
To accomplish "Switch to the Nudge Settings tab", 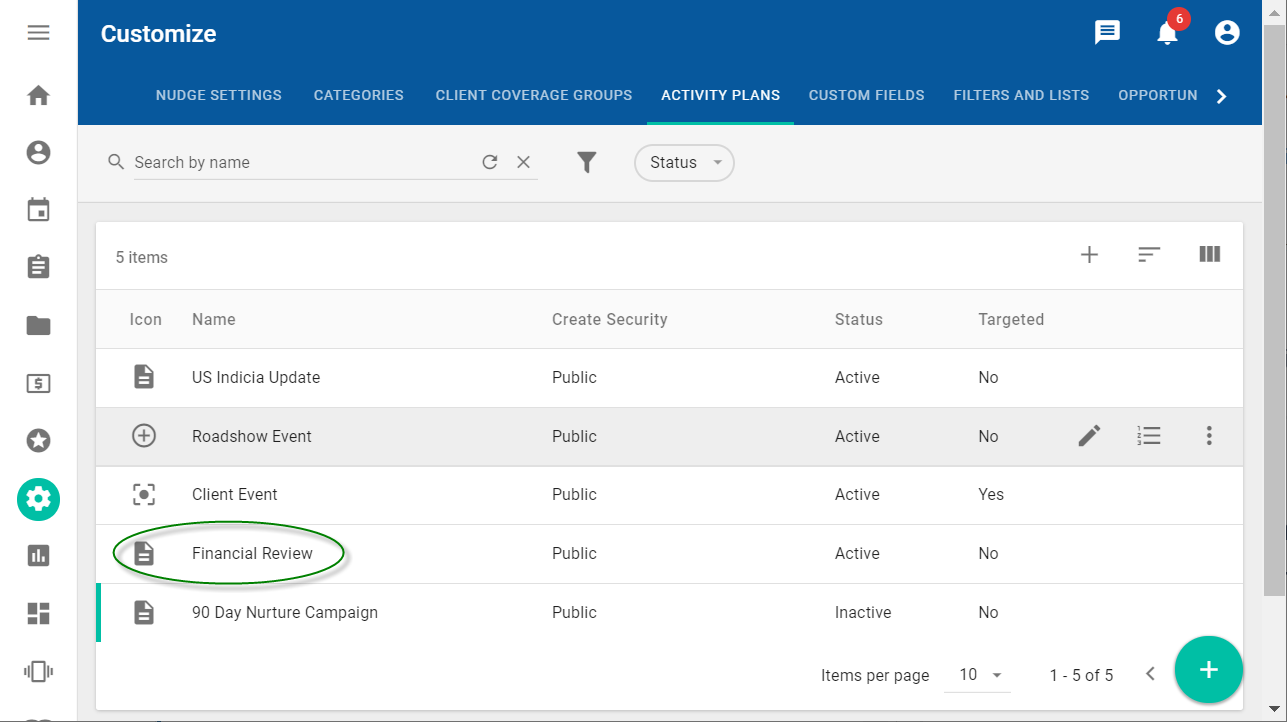I will pos(218,95).
